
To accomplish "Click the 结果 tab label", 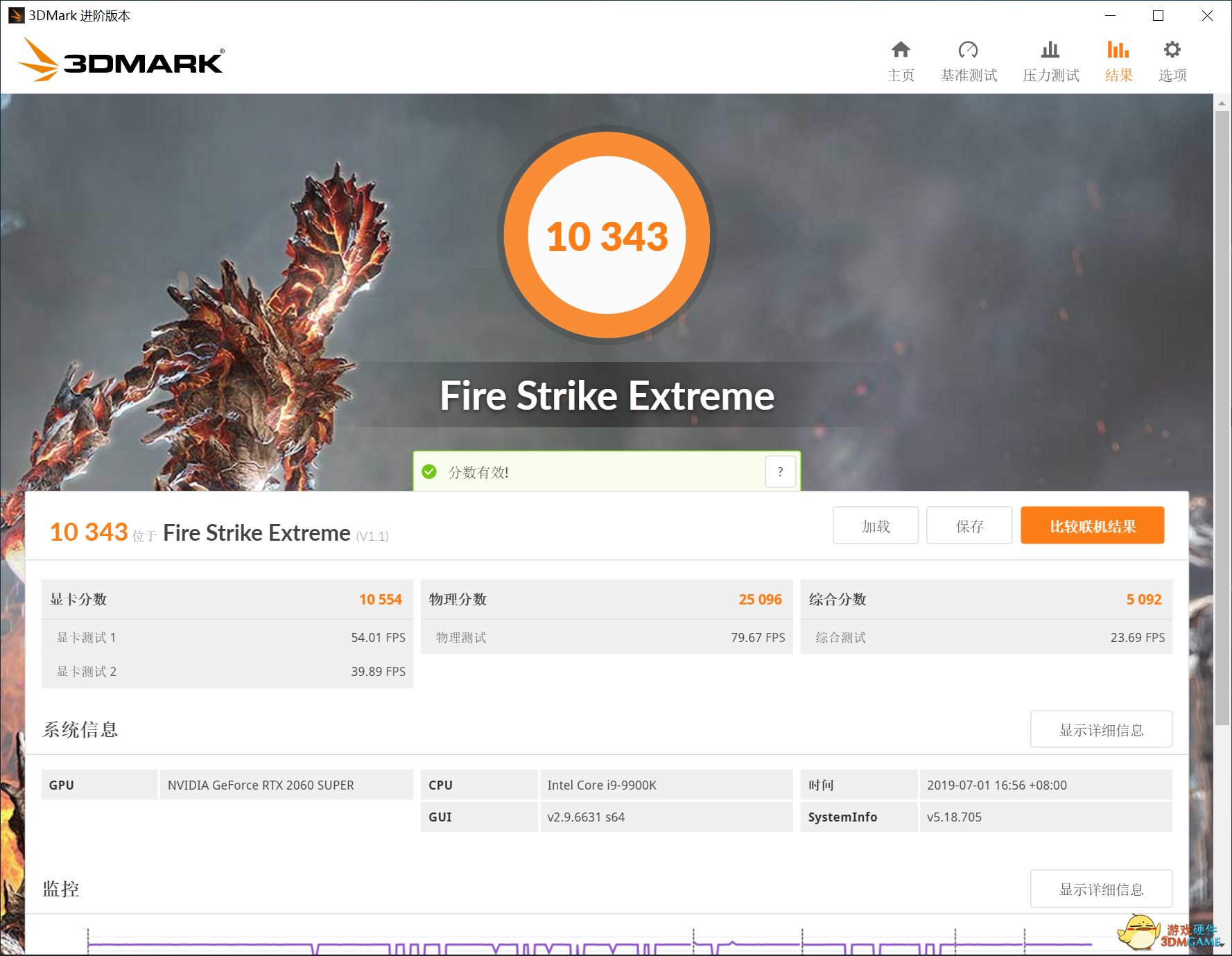I will 1118,75.
